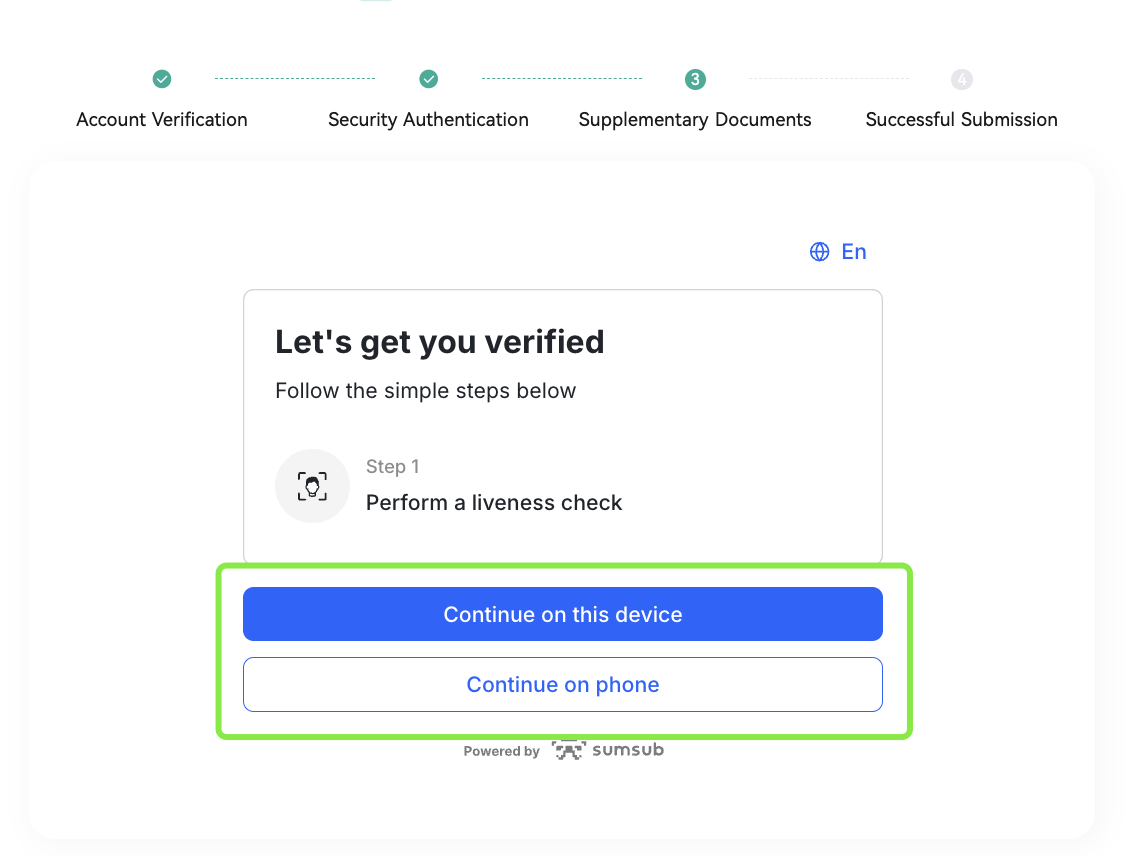The height and width of the screenshot is (856, 1130).
Task: Select the Successful Submission step label
Action: [961, 120]
